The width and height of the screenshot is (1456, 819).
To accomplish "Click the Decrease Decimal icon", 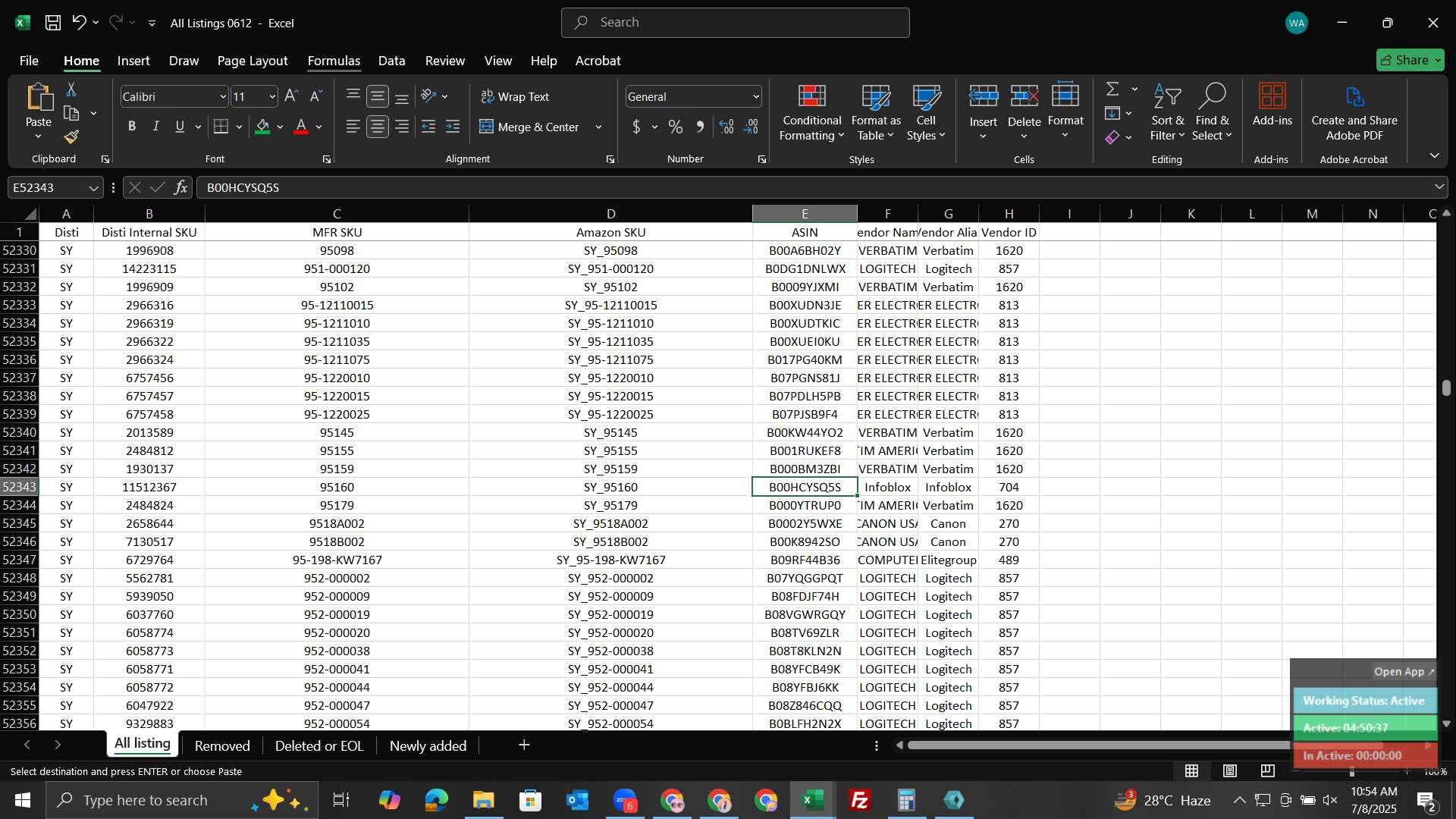I will point(752,127).
